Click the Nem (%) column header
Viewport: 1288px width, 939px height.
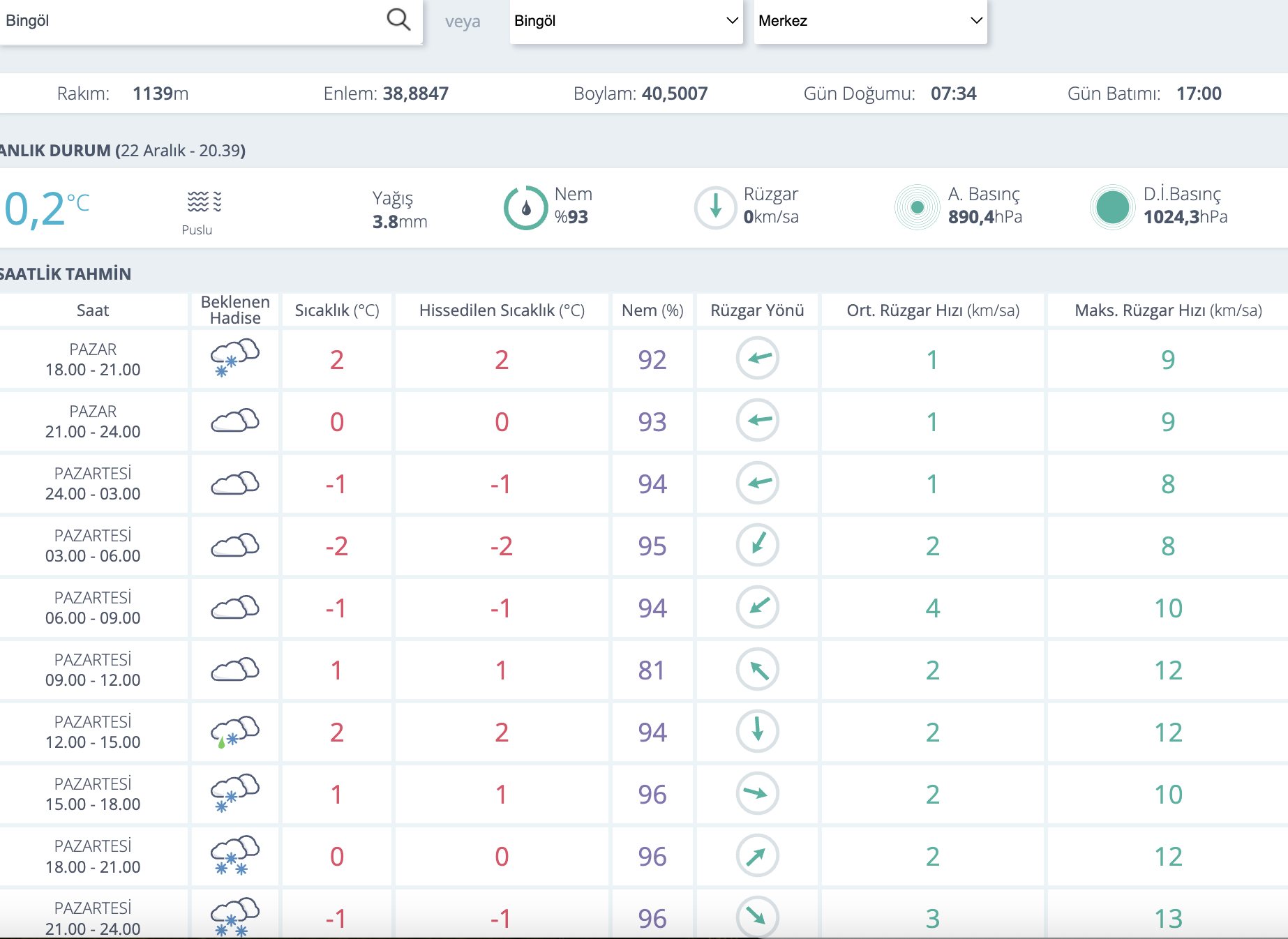pos(652,310)
